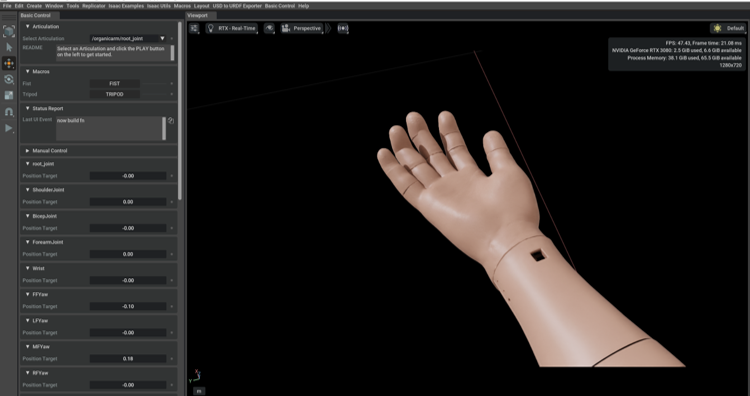The width and height of the screenshot is (750, 396).
Task: Click the PLAY simulation button
Action: [9, 128]
